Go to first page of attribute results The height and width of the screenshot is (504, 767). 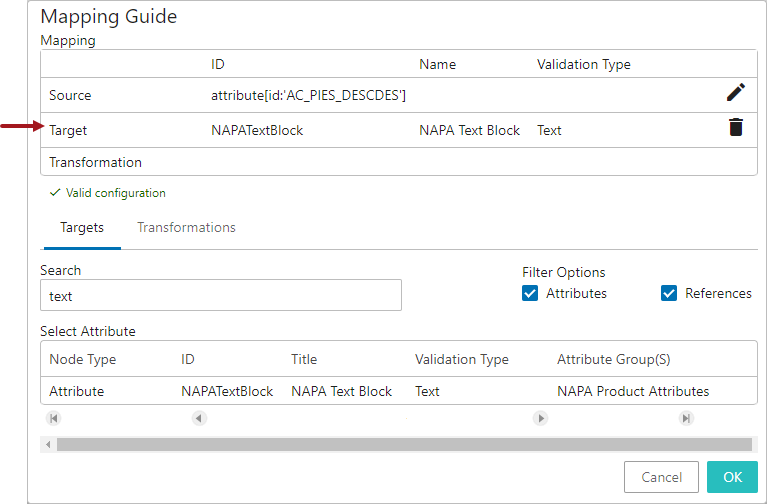(x=53, y=418)
